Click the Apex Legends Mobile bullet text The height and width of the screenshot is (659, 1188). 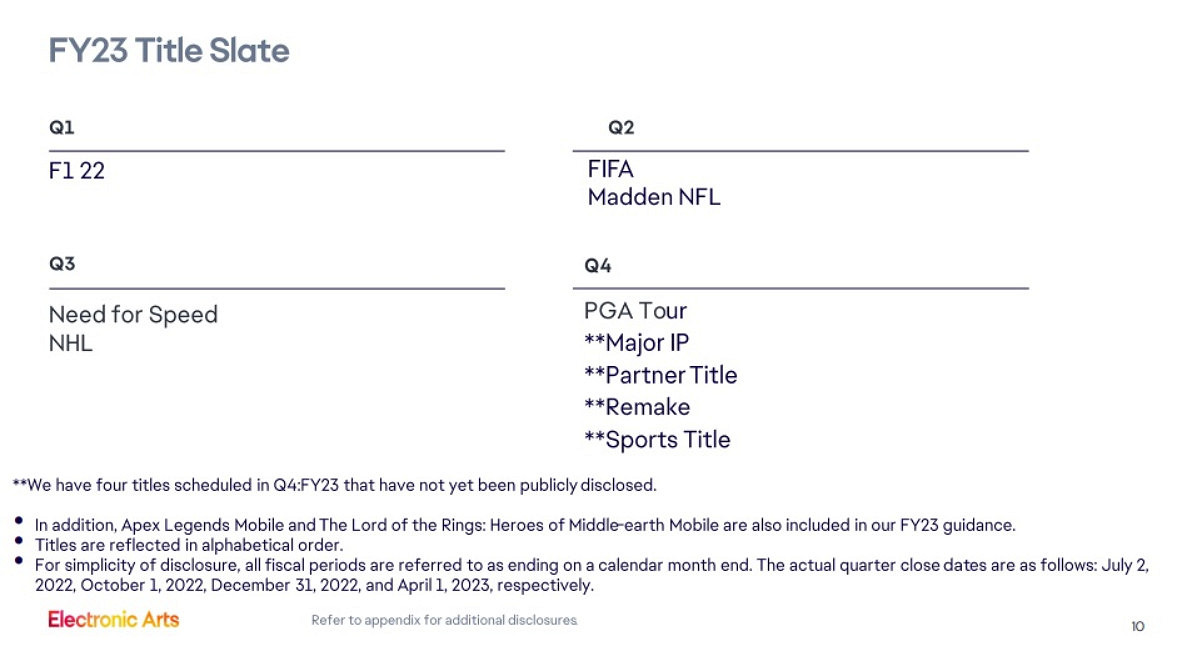[524, 525]
